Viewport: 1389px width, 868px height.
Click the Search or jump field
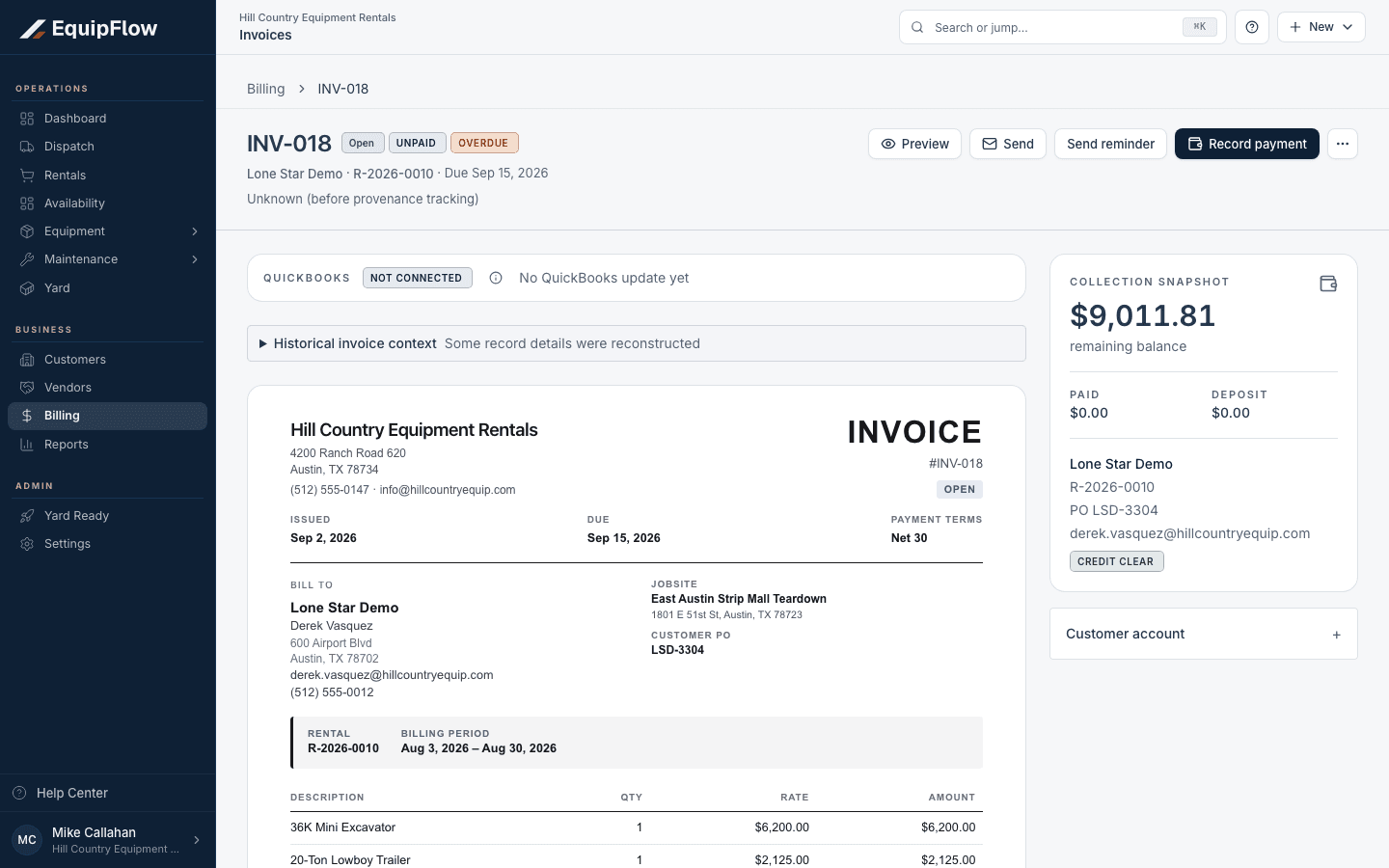(1063, 27)
